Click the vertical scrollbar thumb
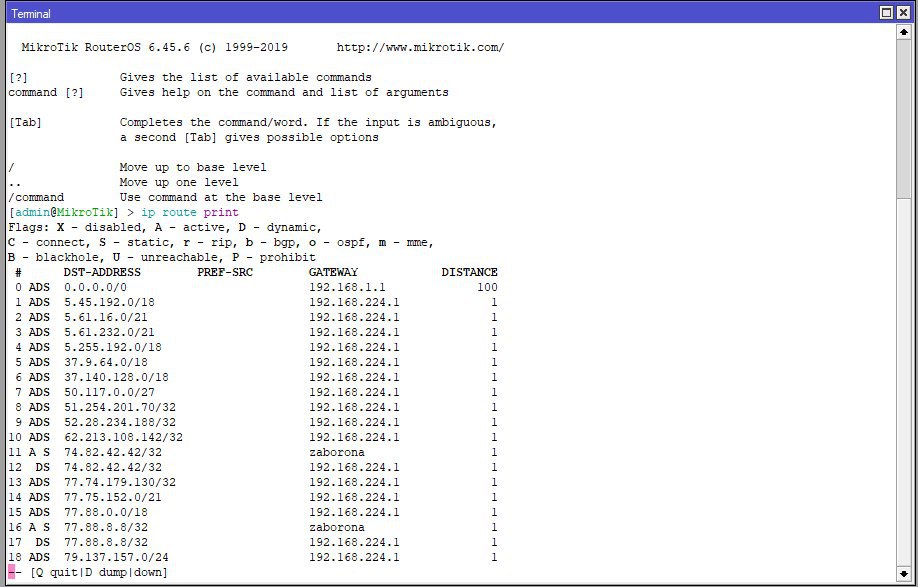Image resolution: width=918 pixels, height=587 pixels. tap(903, 120)
